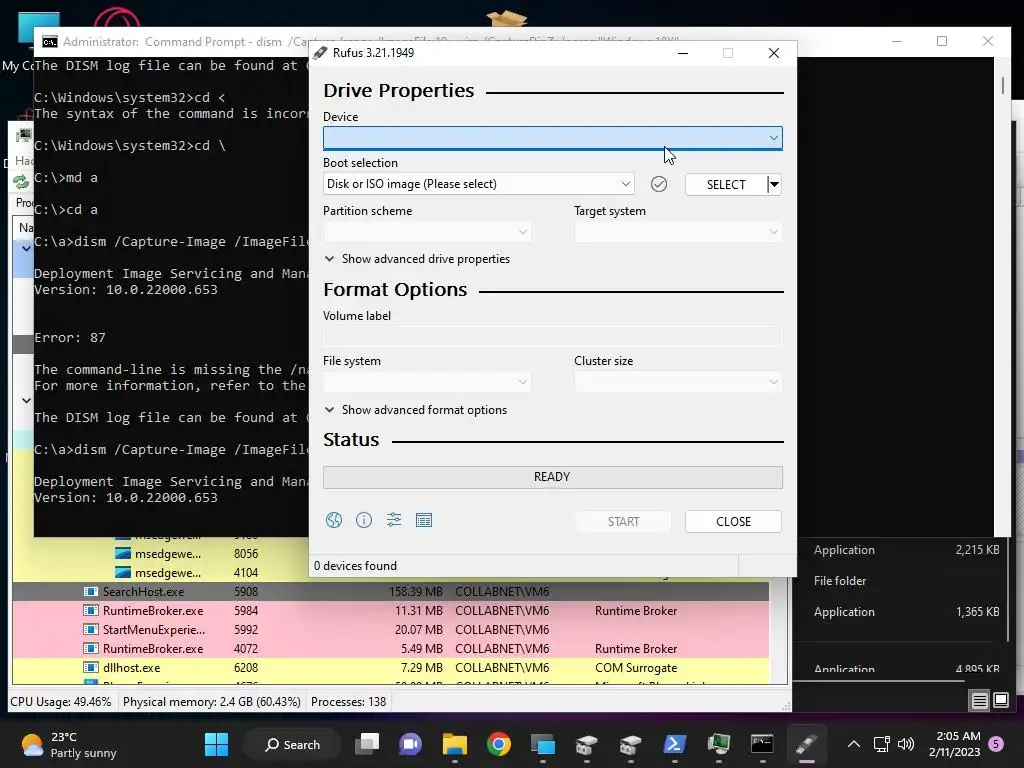Open PowerShell from taskbar
Screen dimensions: 1024x768
coord(674,744)
